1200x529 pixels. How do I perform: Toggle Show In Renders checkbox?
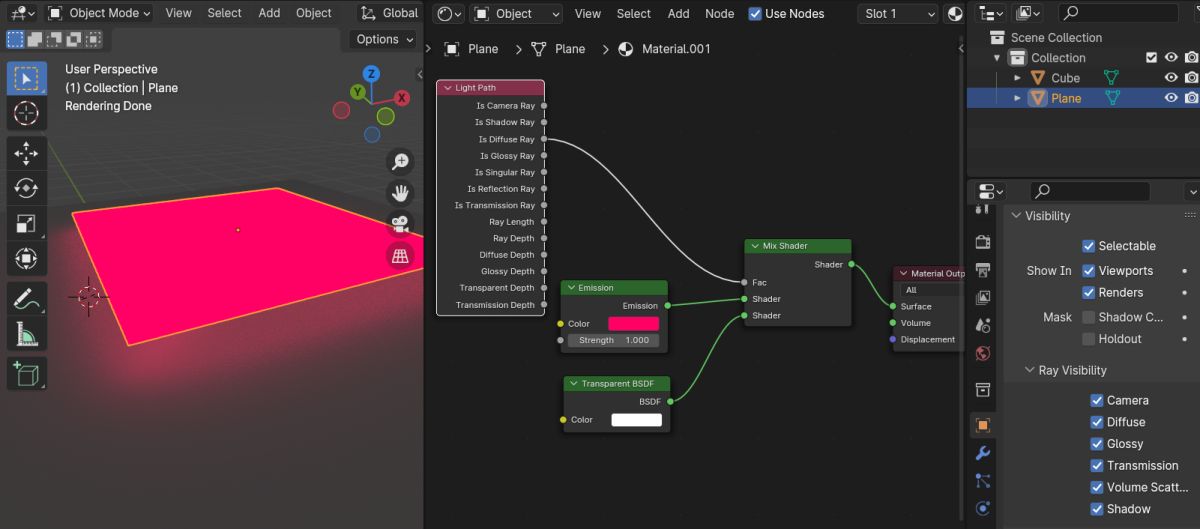coord(1089,293)
